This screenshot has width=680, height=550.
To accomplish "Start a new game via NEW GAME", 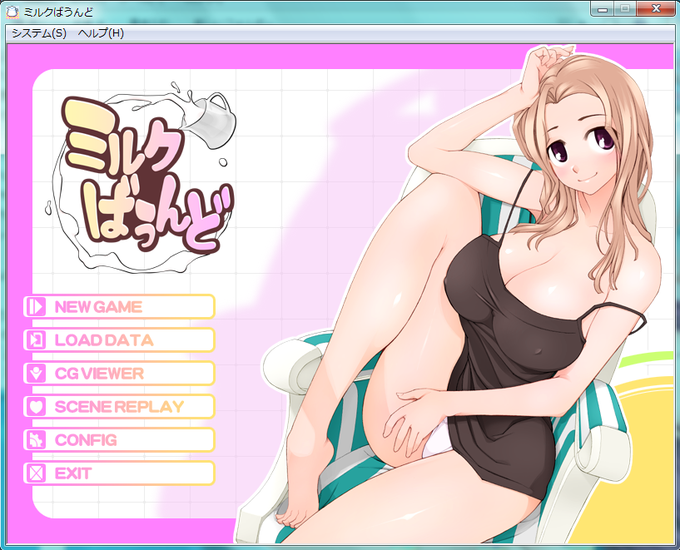I will pos(119,307).
